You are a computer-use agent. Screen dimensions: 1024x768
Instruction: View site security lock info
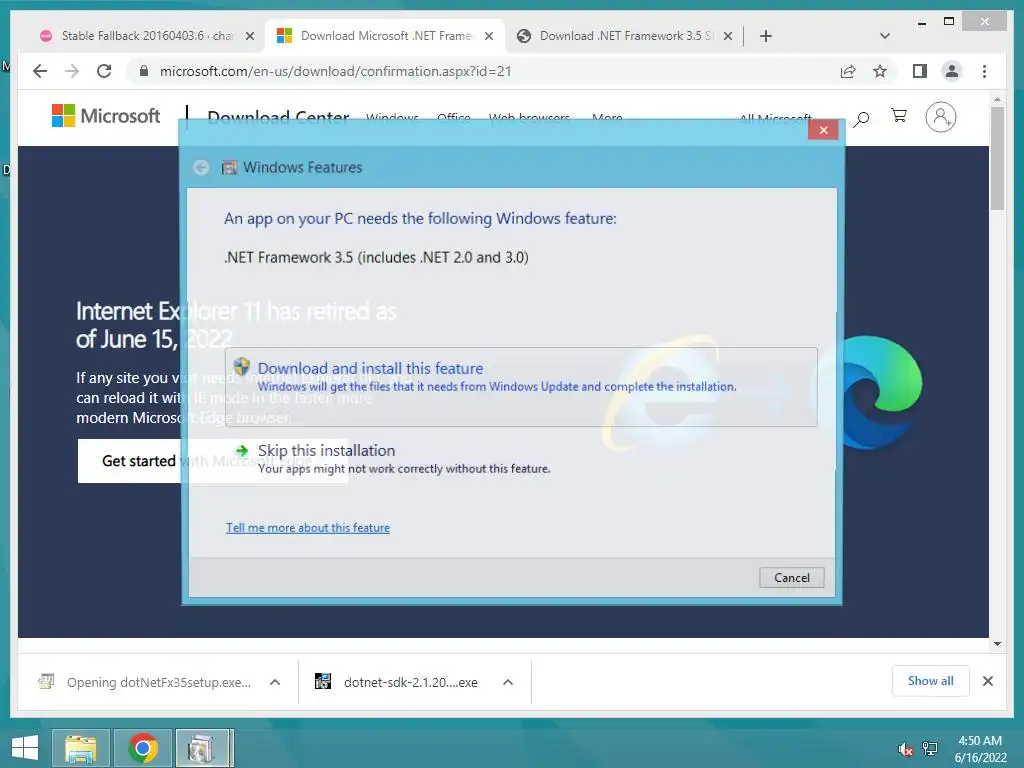tap(144, 71)
